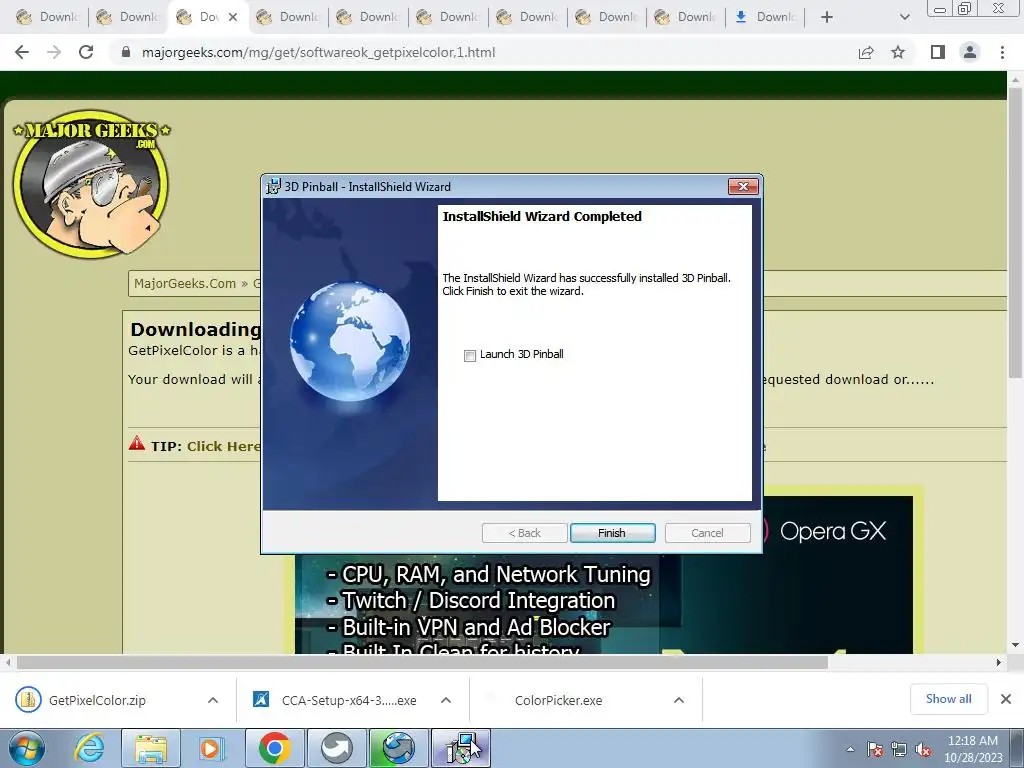
Task: Click the disabled Back button in the wizard
Action: click(524, 533)
